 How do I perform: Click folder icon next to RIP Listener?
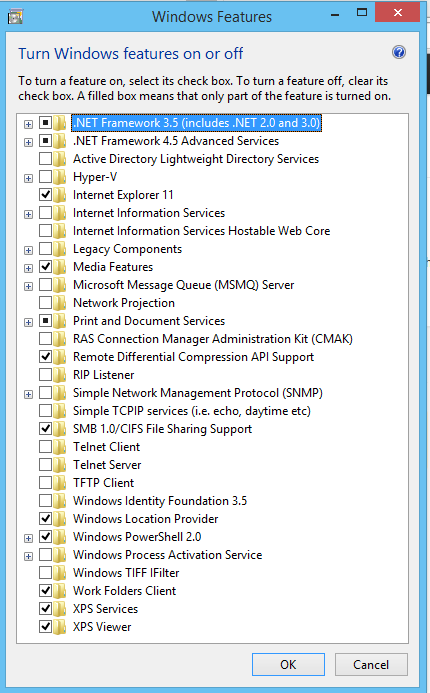pyautogui.click(x=60, y=375)
